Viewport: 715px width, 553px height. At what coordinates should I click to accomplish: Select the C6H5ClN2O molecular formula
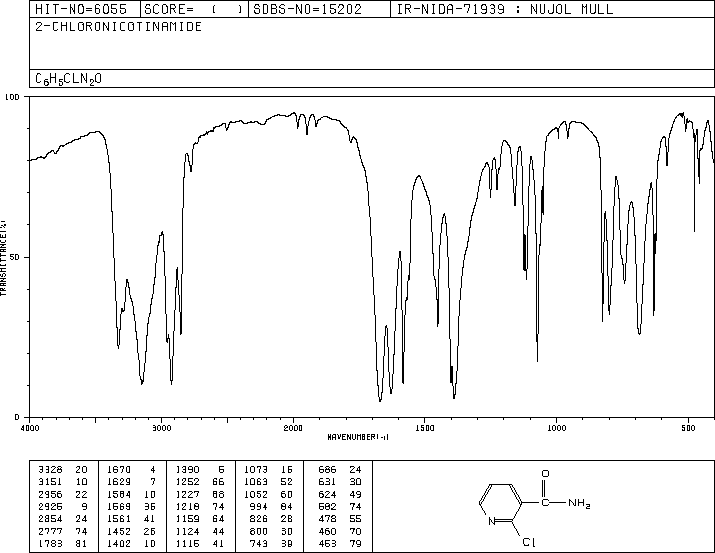69,78
